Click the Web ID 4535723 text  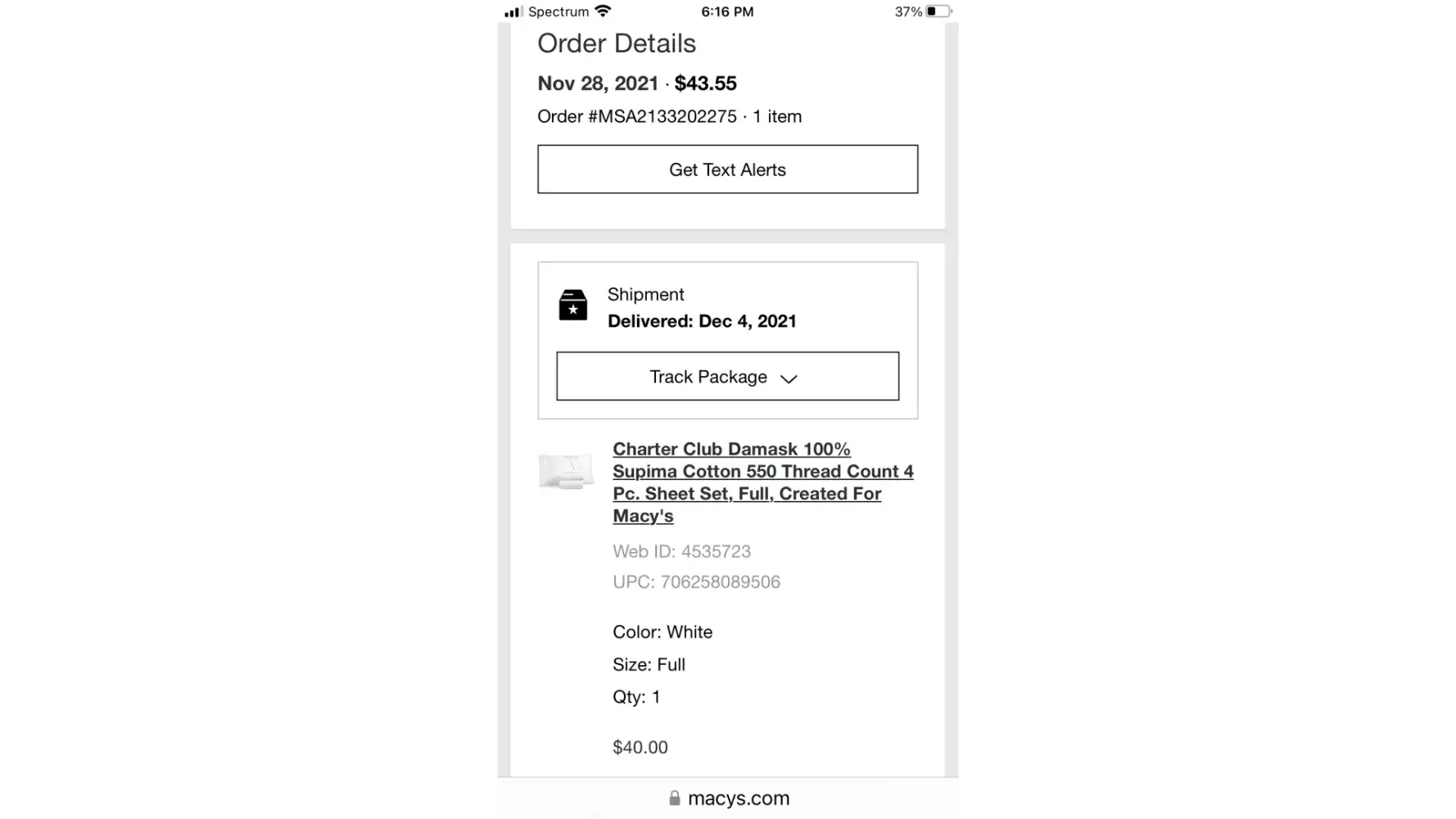point(681,551)
